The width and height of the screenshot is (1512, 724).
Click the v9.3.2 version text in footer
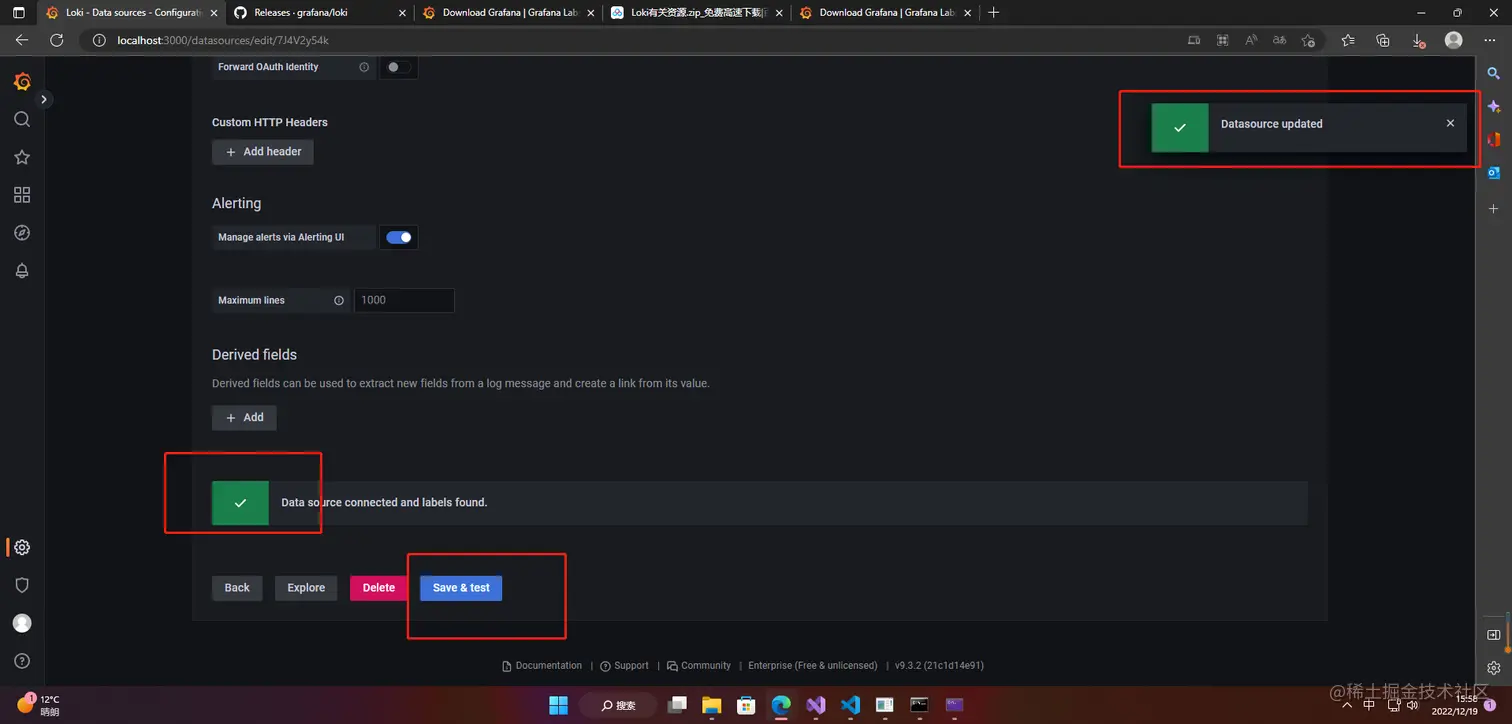939,666
